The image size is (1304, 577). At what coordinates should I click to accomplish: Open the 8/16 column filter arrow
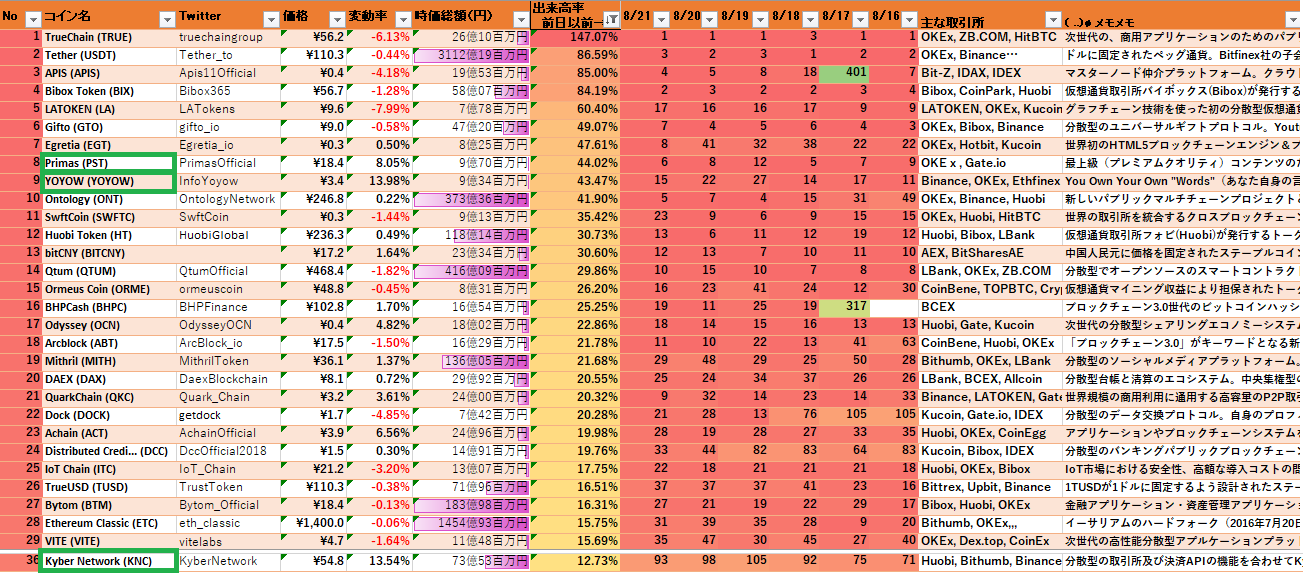[909, 18]
